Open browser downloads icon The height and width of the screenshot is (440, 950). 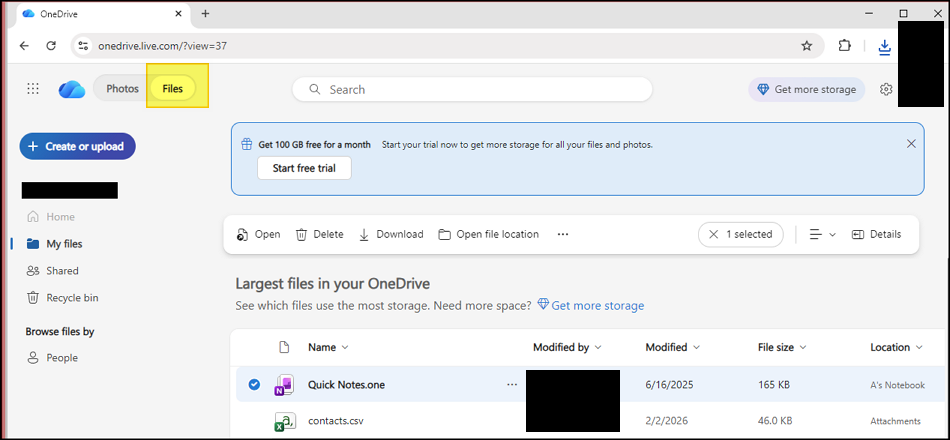(x=885, y=47)
